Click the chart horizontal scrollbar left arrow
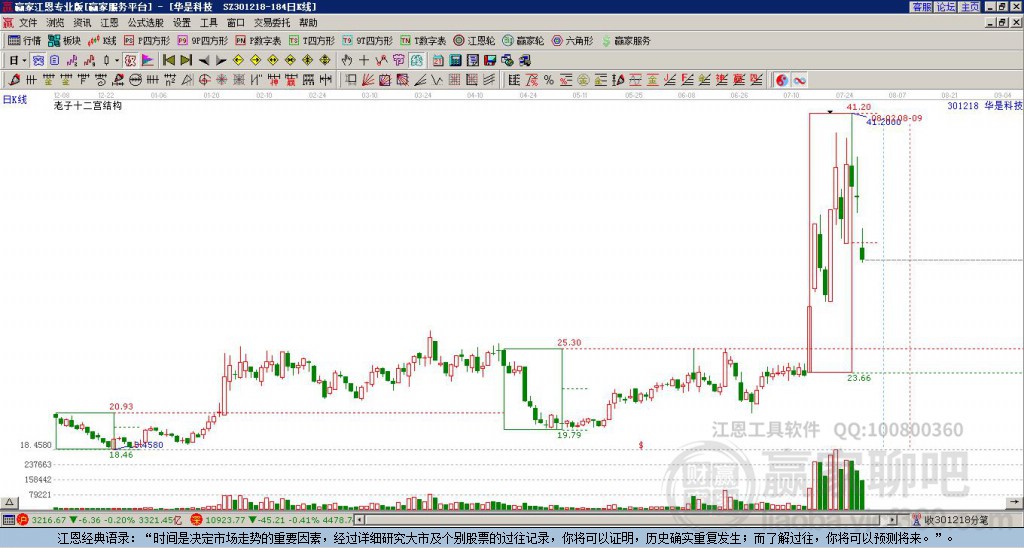Image resolution: width=1024 pixels, height=548 pixels. click(360, 520)
